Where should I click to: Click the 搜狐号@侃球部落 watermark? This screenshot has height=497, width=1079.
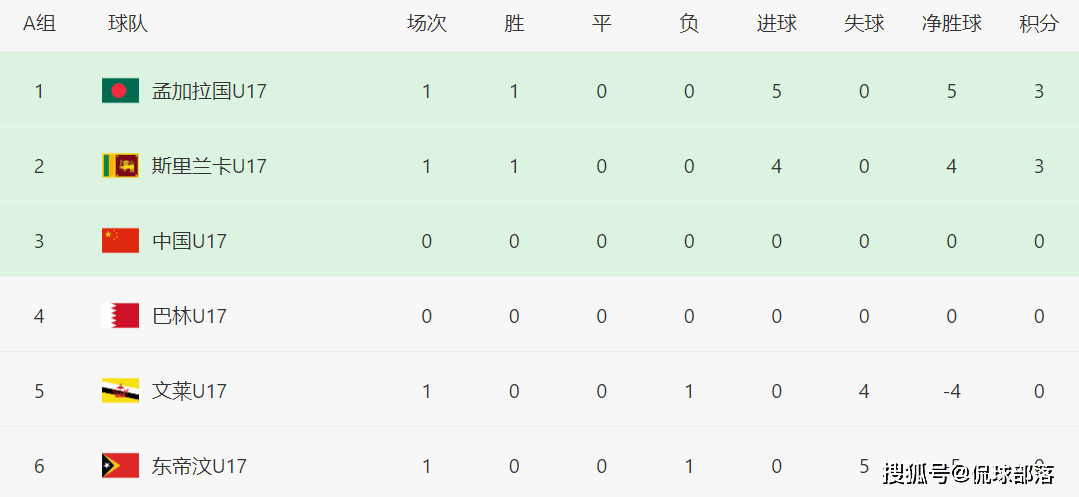click(x=967, y=473)
